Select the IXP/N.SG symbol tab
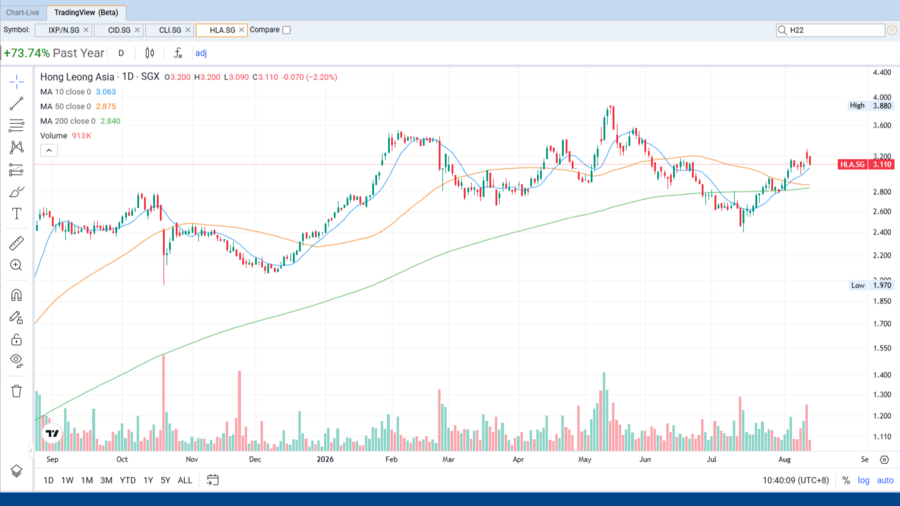This screenshot has width=900, height=506. point(64,30)
